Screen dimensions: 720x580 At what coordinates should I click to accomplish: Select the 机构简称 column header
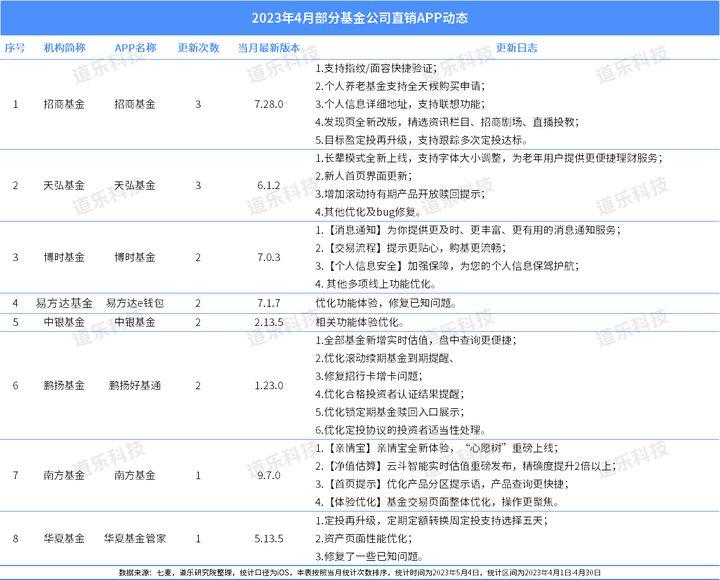click(x=64, y=48)
